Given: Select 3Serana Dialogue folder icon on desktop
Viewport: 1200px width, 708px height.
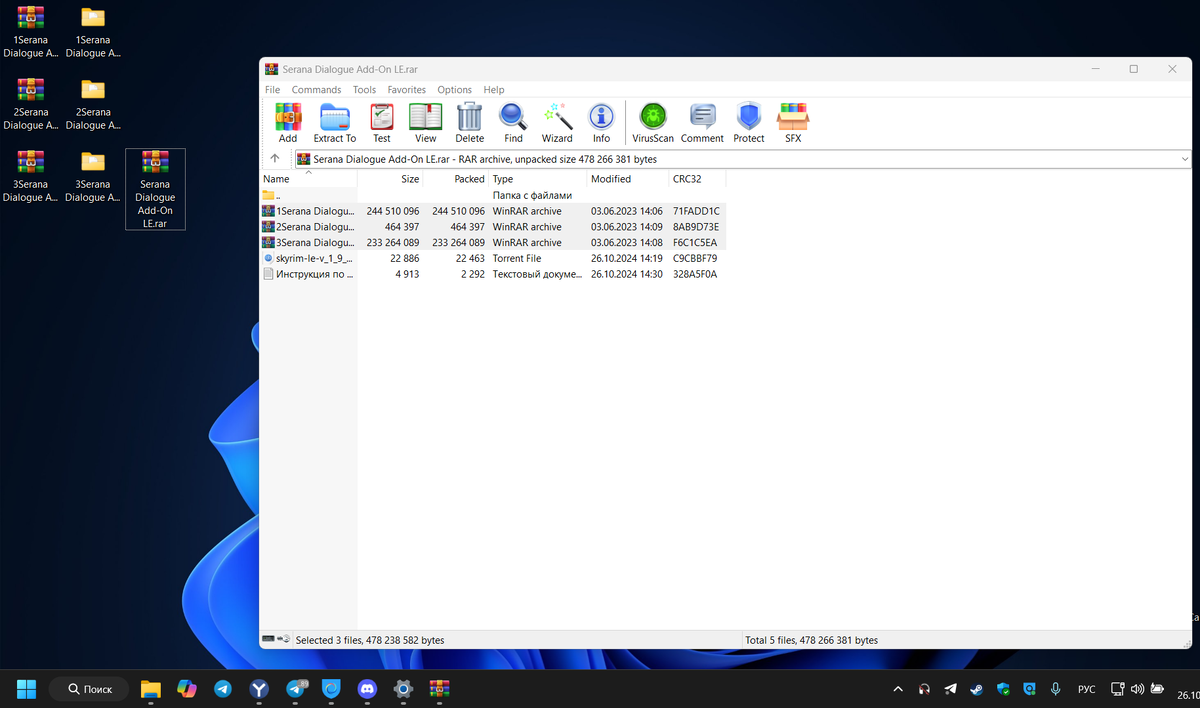Looking at the screenshot, I should (93, 176).
